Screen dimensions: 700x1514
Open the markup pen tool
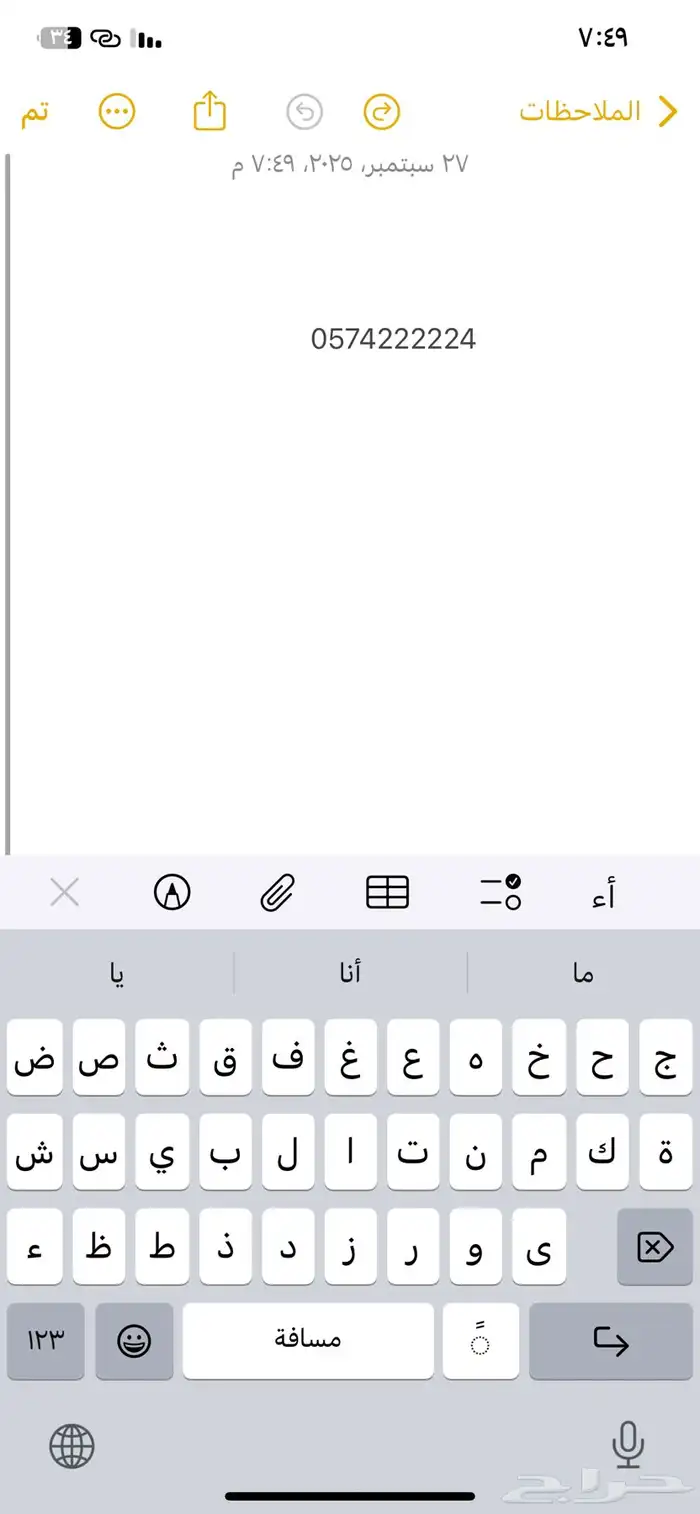coord(172,892)
